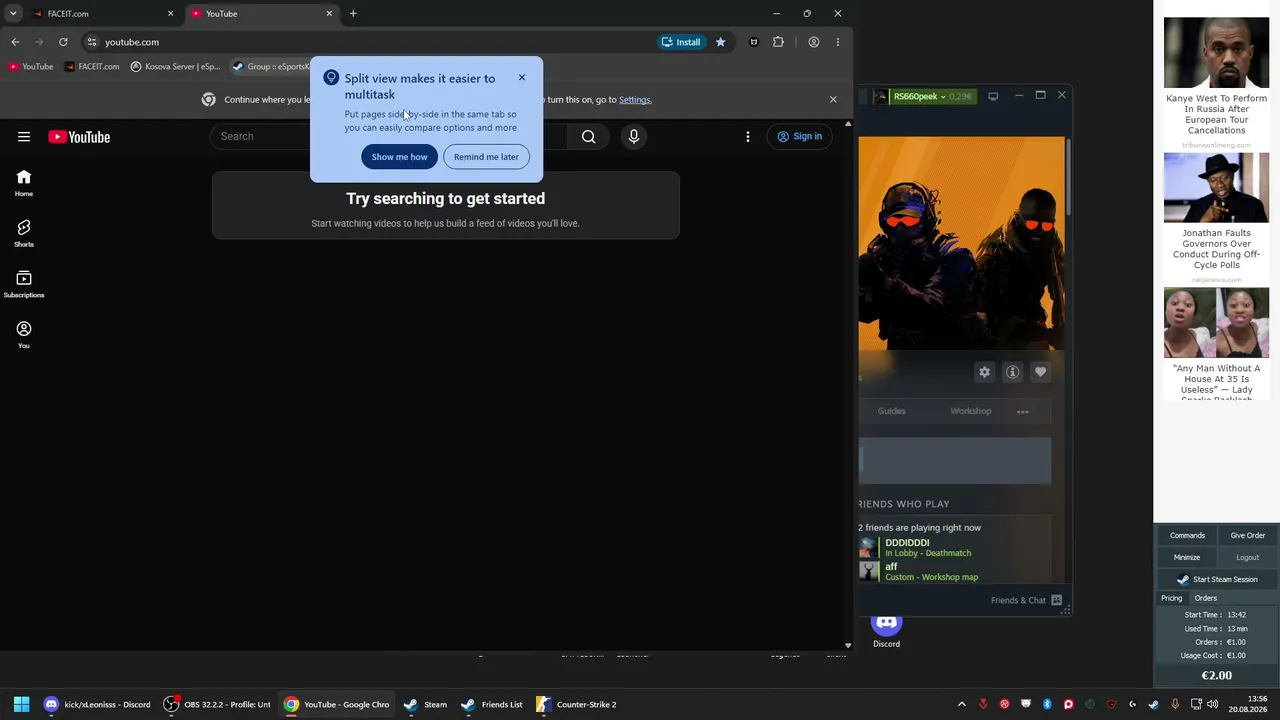Open Steam Group eSports bookmark
1280x720 pixels.
(271, 67)
